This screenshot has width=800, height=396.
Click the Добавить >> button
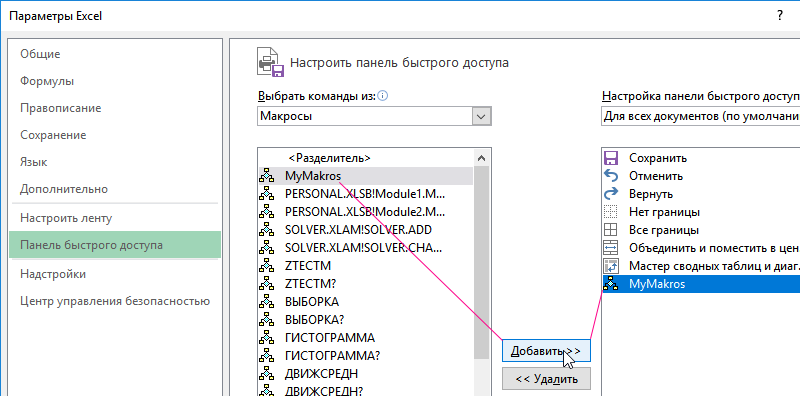pos(546,351)
